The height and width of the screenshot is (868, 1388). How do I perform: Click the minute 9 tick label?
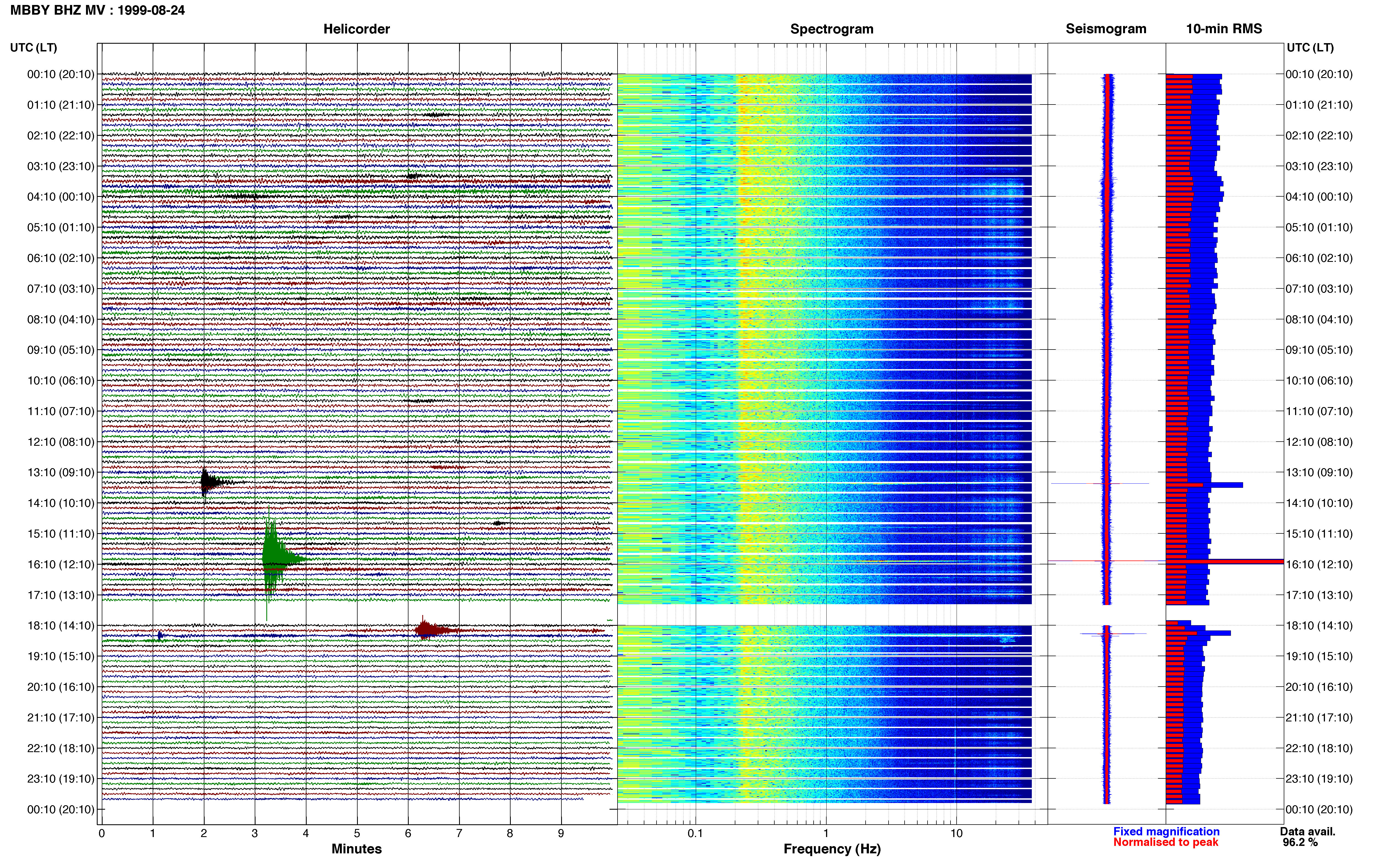561,833
